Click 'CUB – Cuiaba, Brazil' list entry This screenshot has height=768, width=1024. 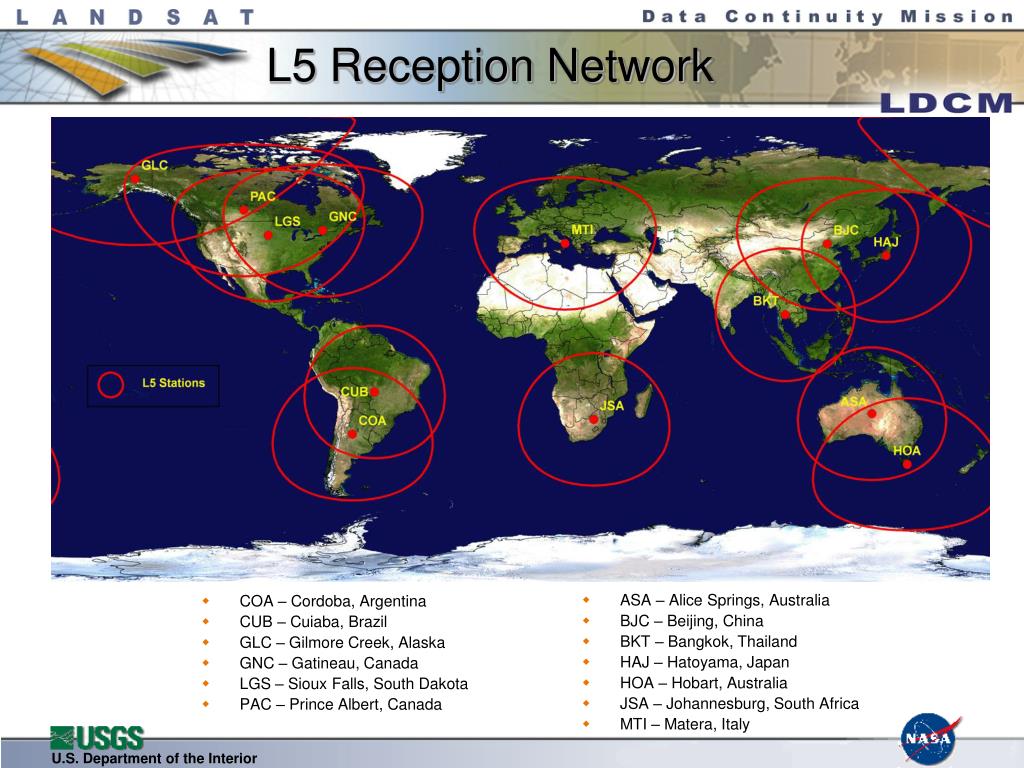313,622
